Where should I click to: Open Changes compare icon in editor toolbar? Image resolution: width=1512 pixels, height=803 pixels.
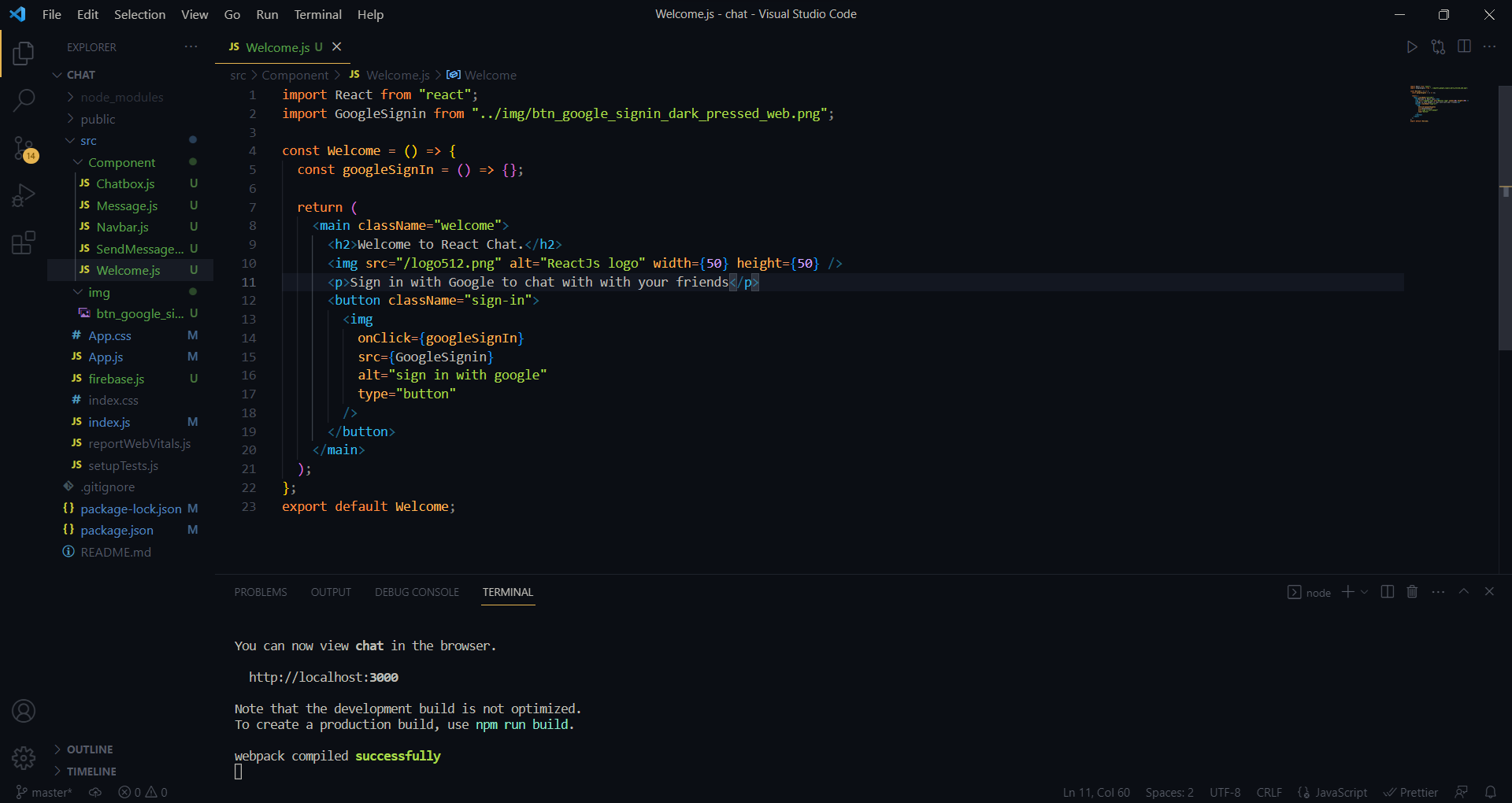pos(1438,47)
